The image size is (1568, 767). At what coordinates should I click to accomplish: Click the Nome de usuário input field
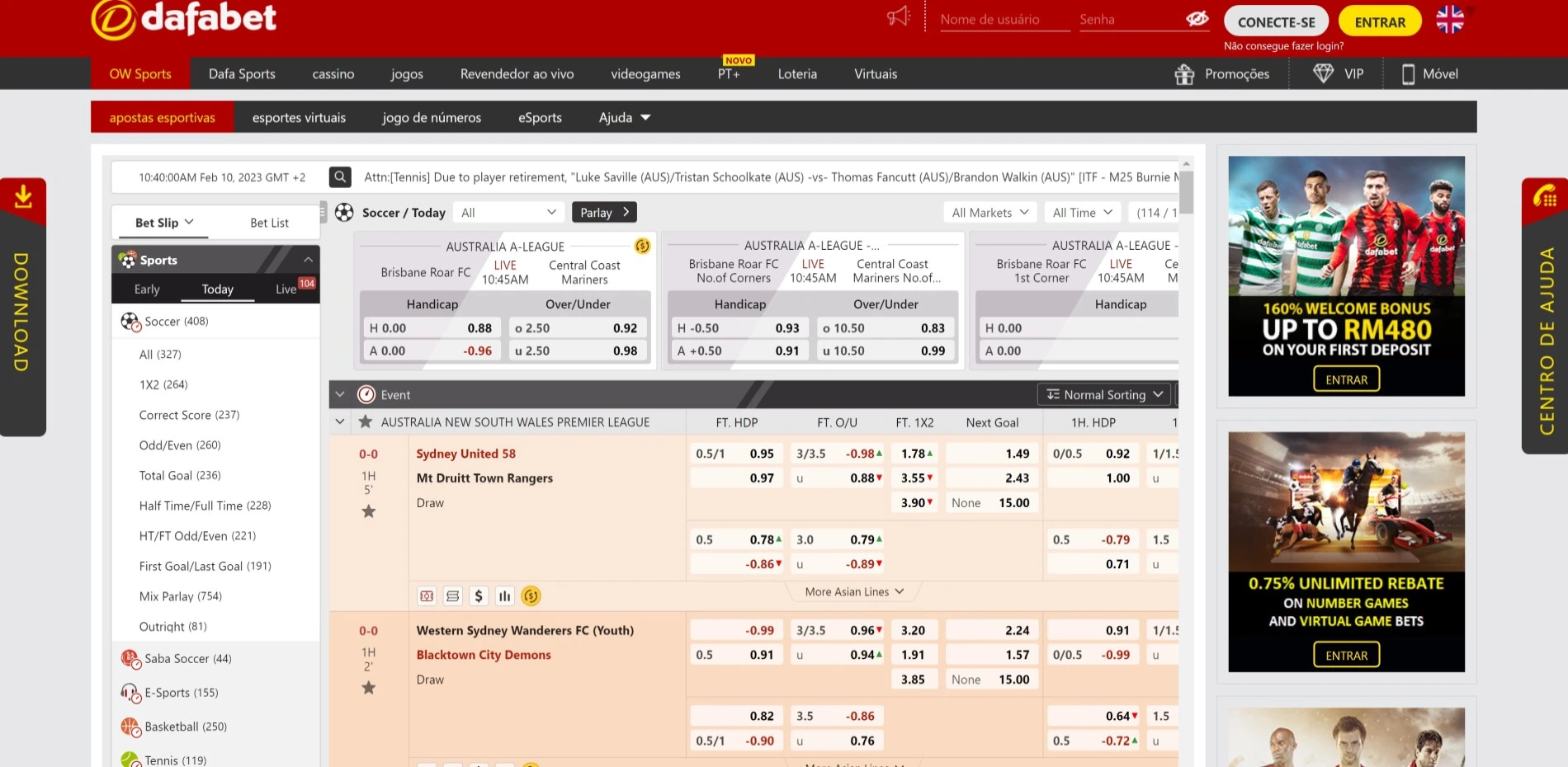pyautogui.click(x=1004, y=20)
